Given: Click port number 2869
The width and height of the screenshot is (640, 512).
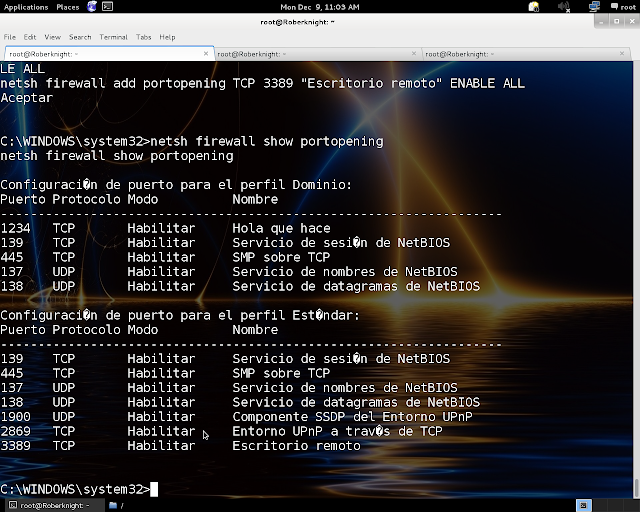Looking at the screenshot, I should pyautogui.click(x=15, y=432).
